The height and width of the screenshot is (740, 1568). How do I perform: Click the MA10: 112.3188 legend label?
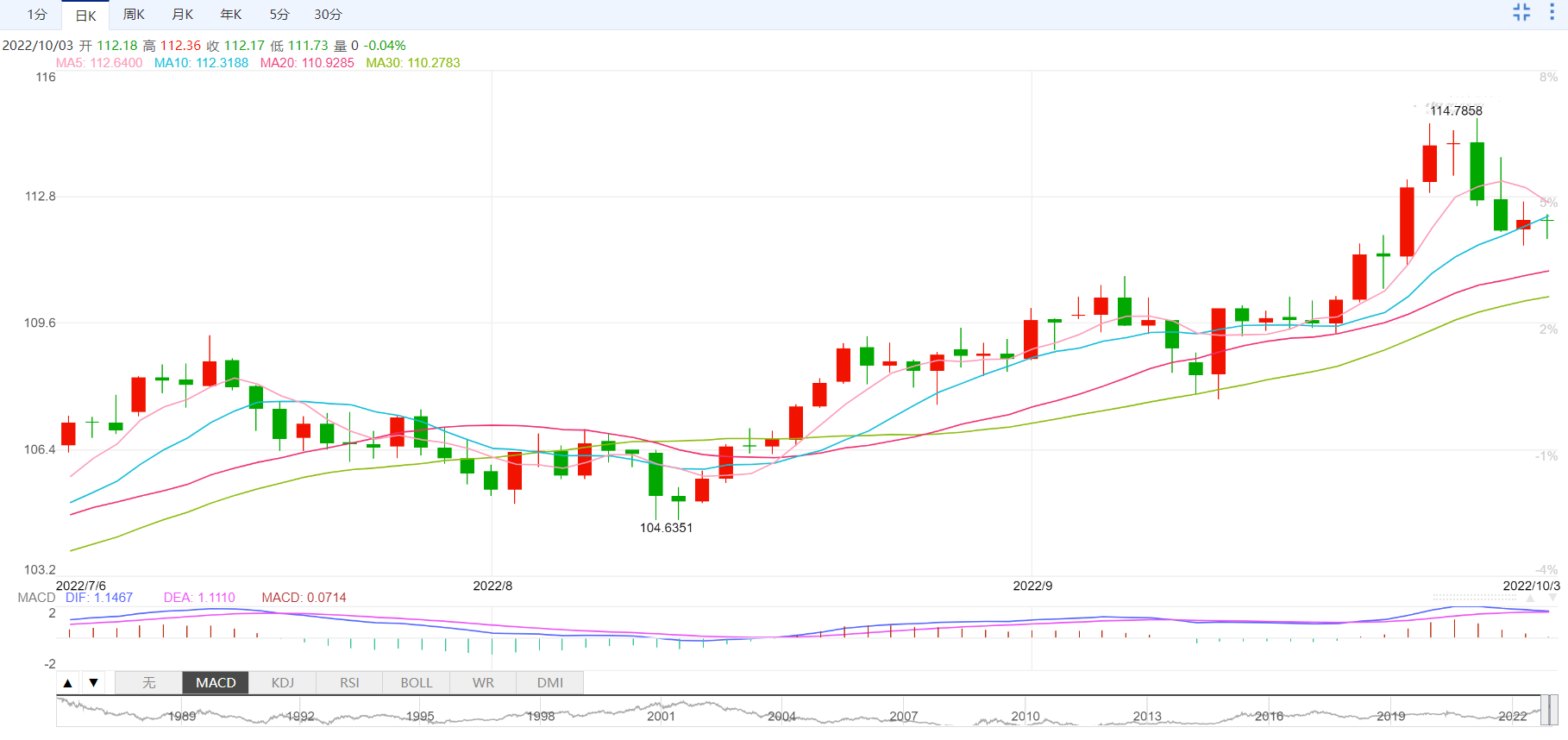click(x=201, y=63)
